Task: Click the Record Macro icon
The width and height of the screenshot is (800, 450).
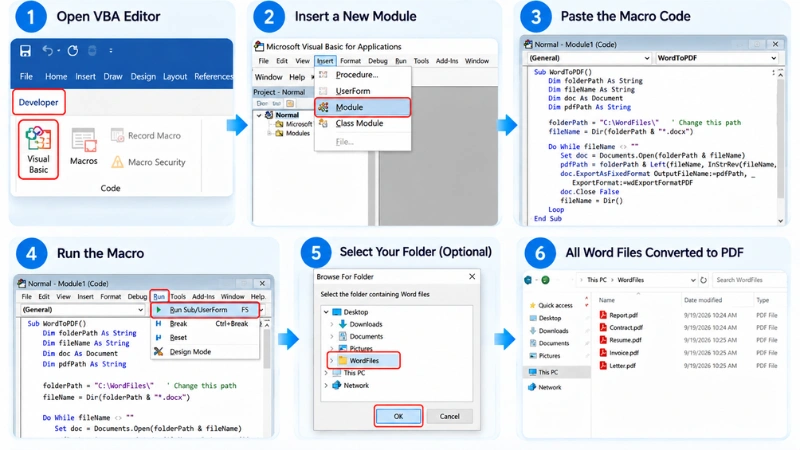Action: pyautogui.click(x=117, y=135)
